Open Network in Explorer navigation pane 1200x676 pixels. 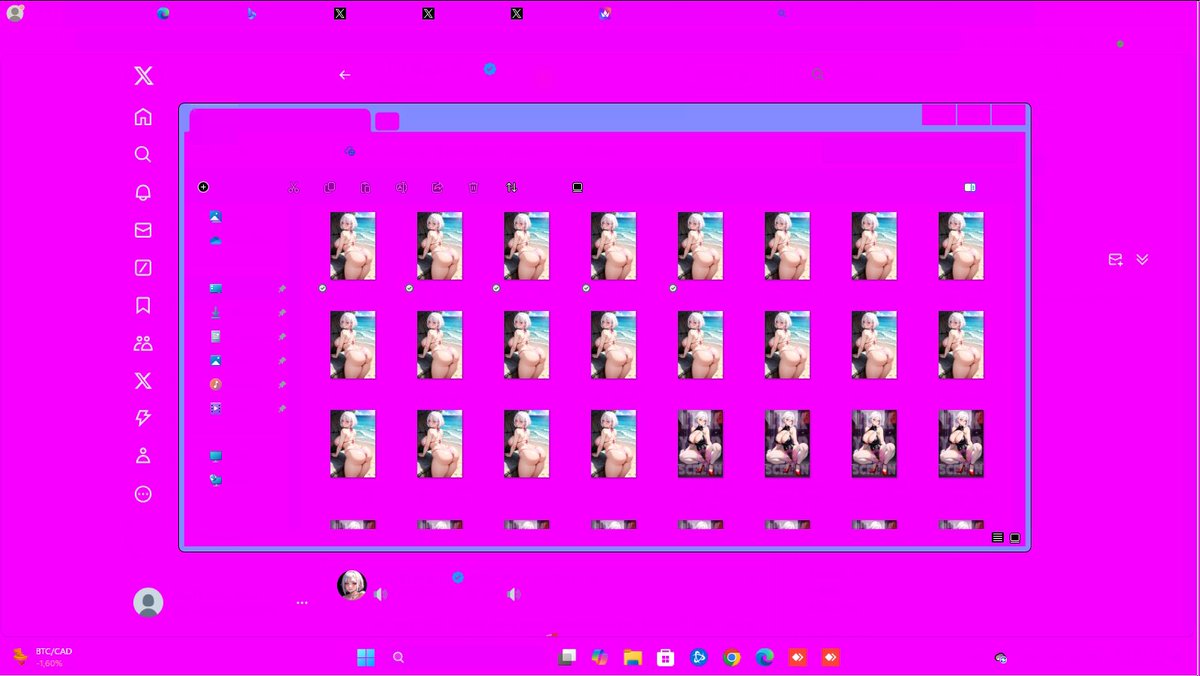click(x=215, y=480)
